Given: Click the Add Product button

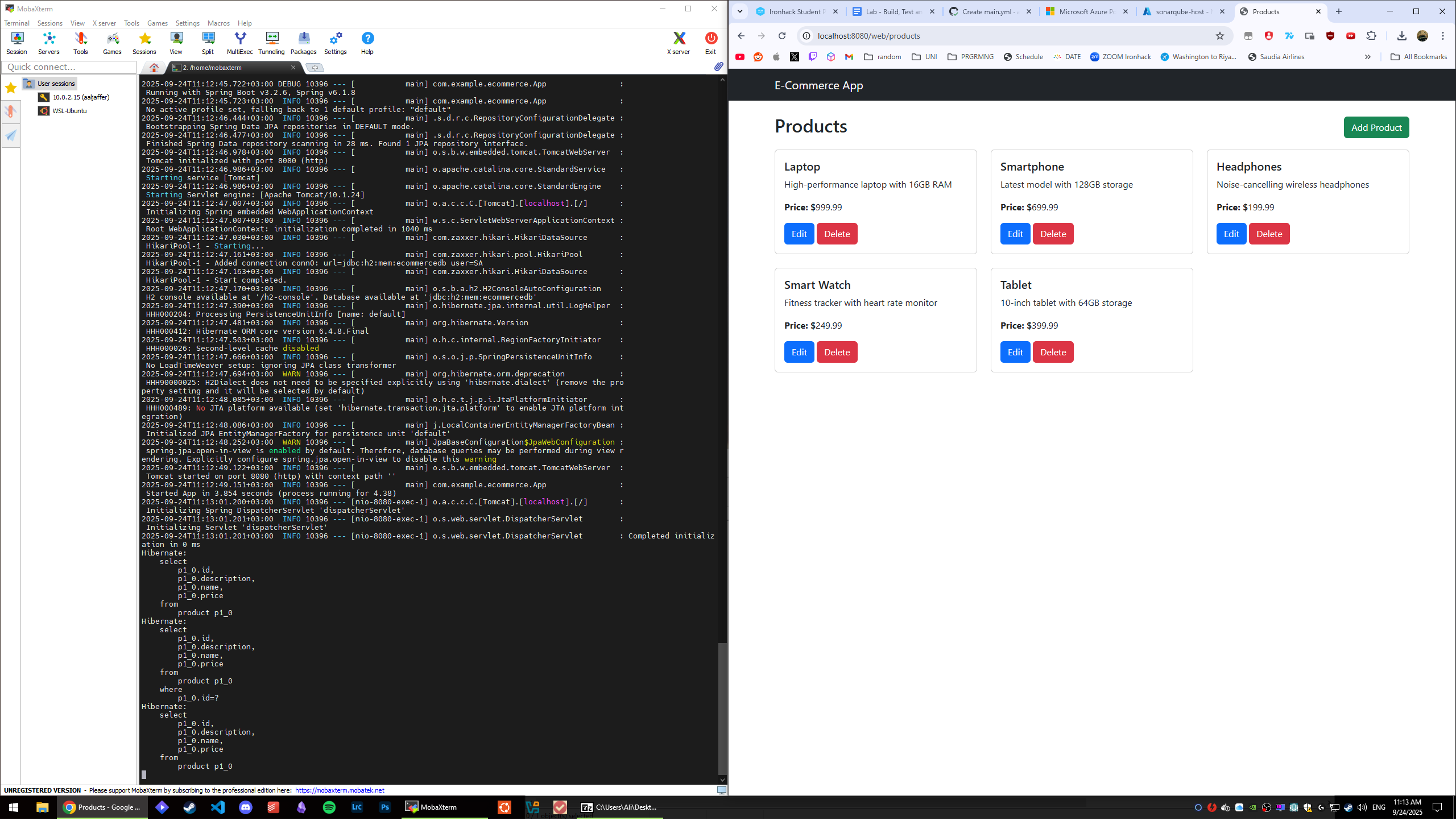Looking at the screenshot, I should point(1376,127).
